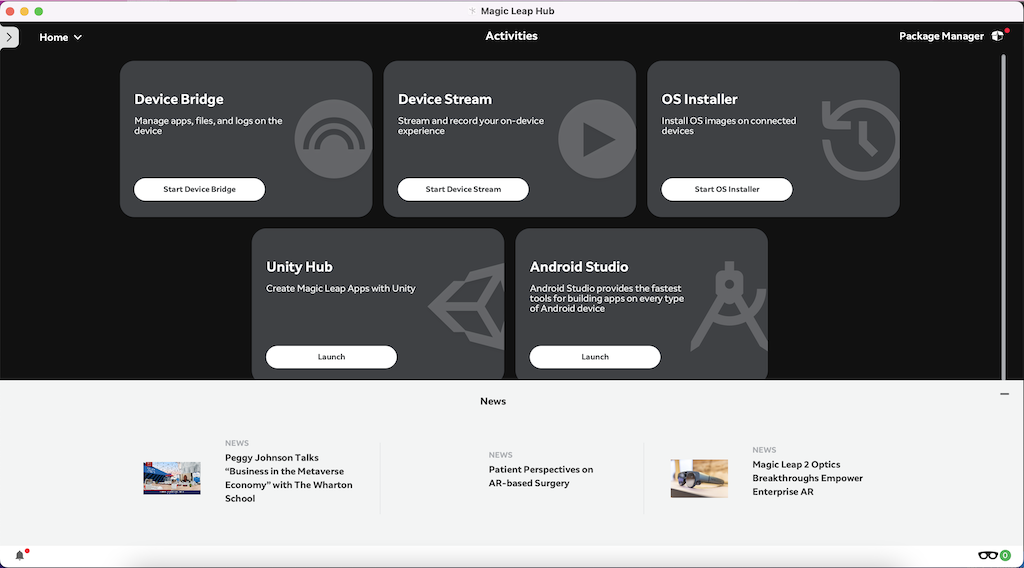The width and height of the screenshot is (1024, 568).
Task: Click the Magic Leap 2 headset thumbnail
Action: (699, 478)
